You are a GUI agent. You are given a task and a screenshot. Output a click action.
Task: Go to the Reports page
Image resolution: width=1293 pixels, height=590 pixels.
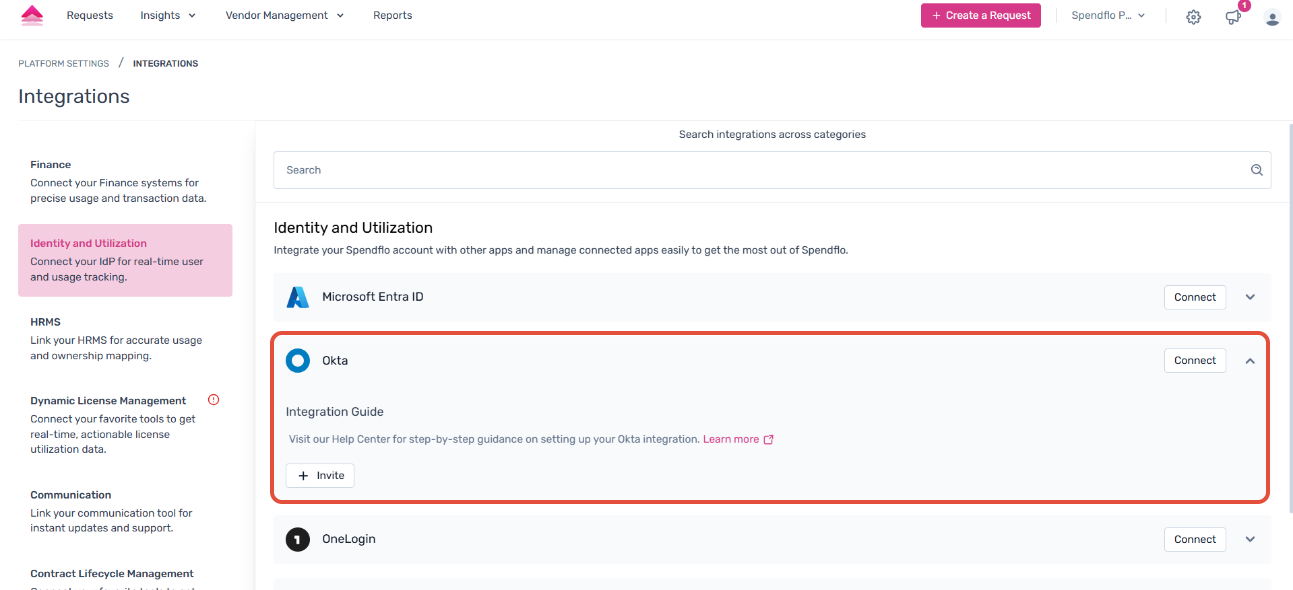392,15
